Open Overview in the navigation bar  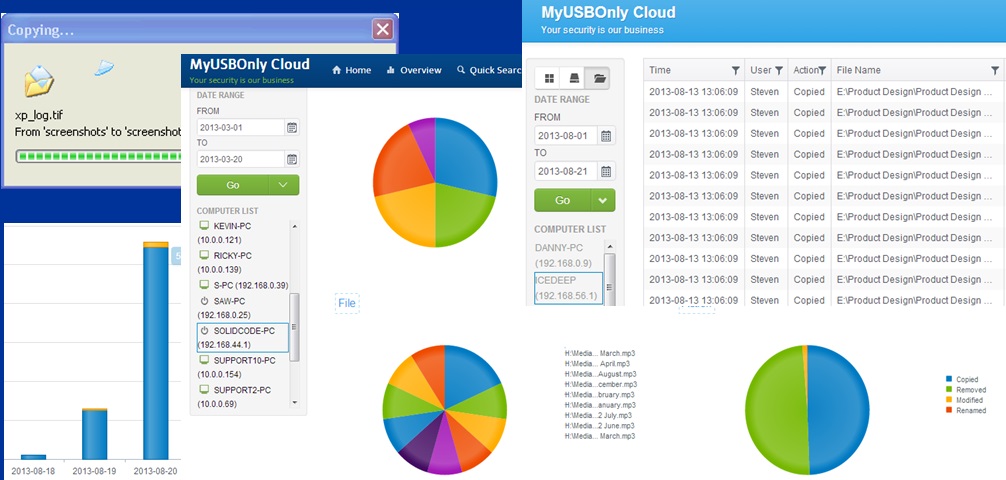pos(414,71)
